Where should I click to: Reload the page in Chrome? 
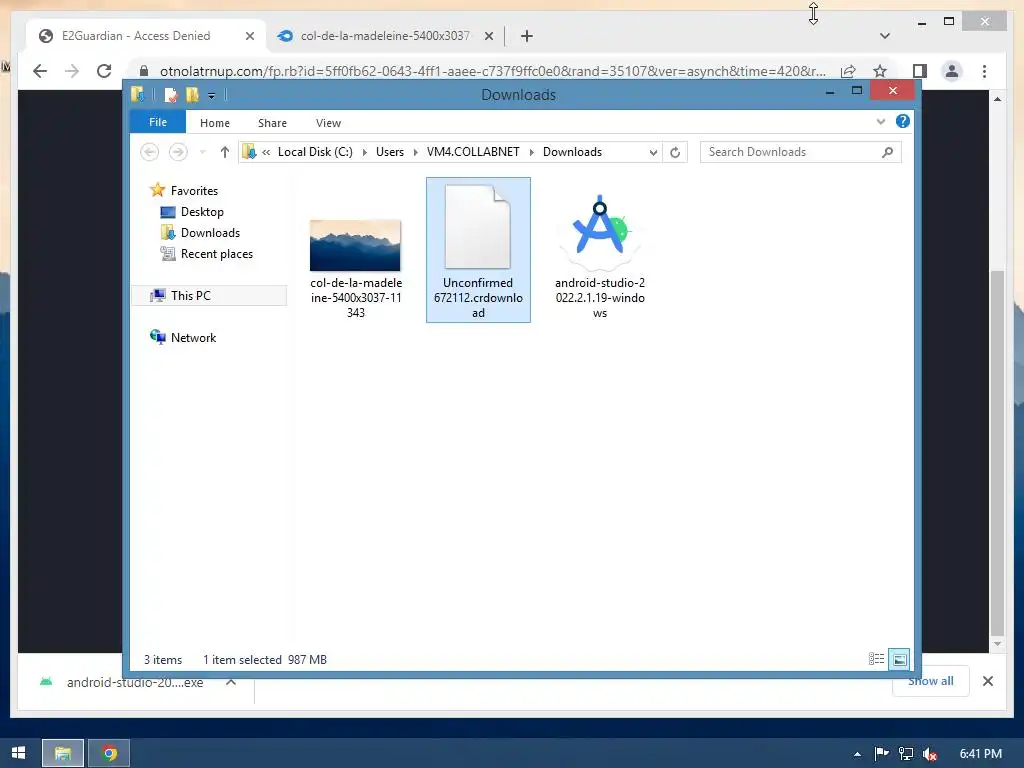tap(104, 71)
